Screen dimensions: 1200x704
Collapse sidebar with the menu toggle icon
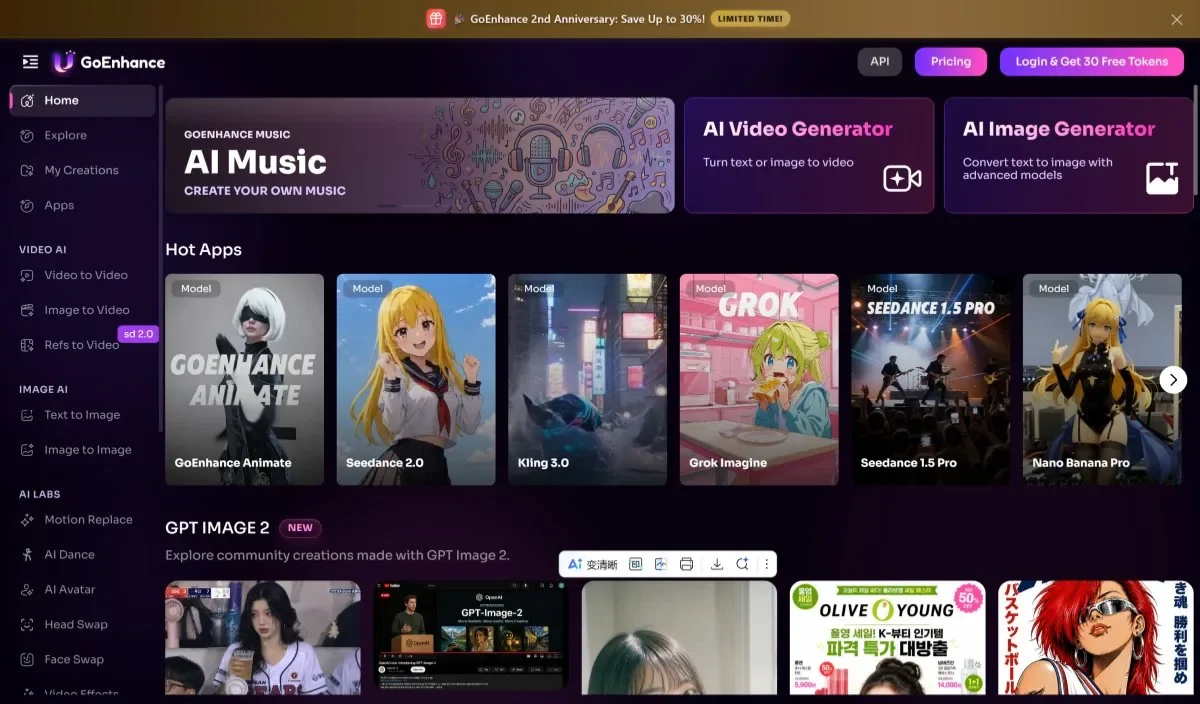pyautogui.click(x=30, y=62)
